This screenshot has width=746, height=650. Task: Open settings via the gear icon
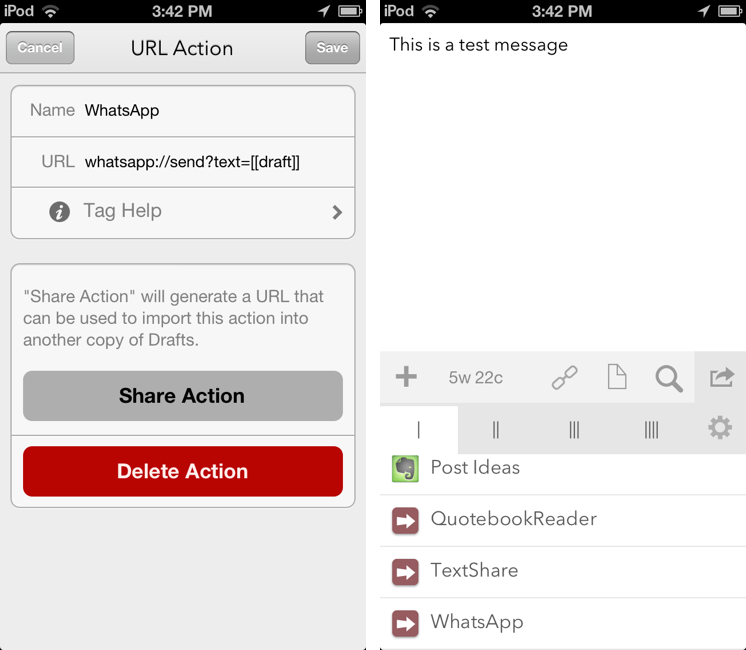click(720, 429)
